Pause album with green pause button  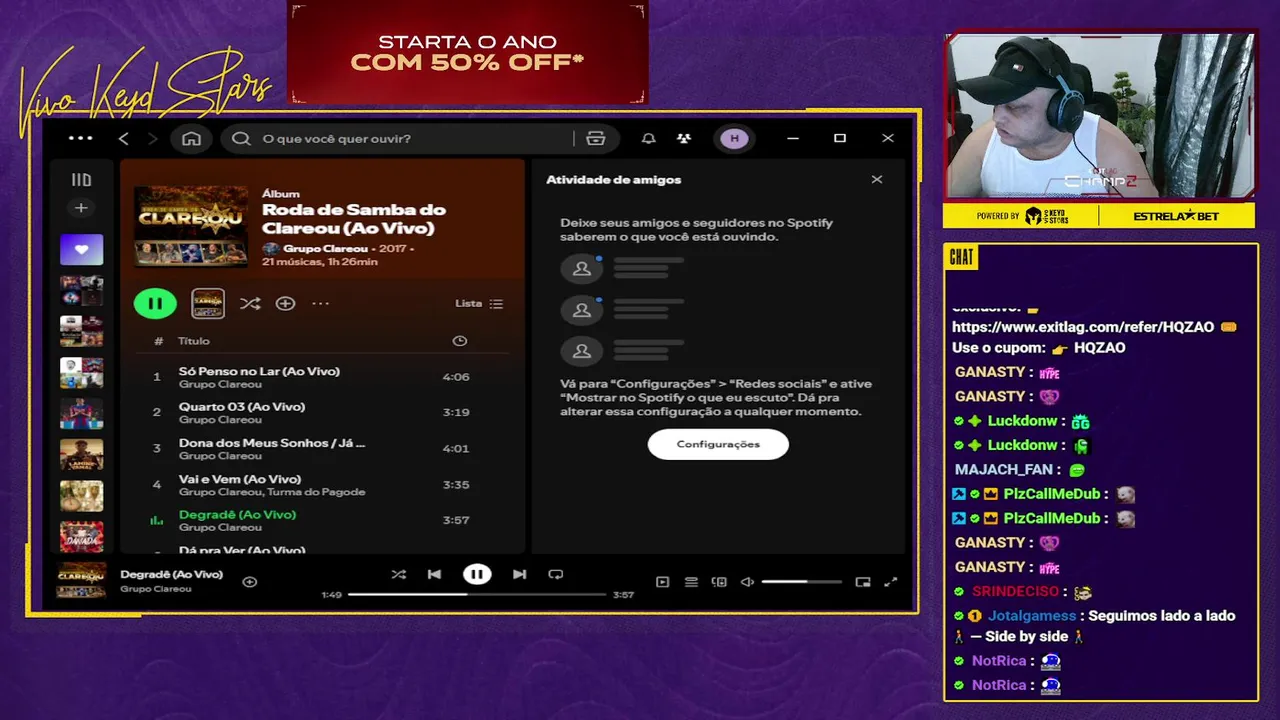[155, 303]
